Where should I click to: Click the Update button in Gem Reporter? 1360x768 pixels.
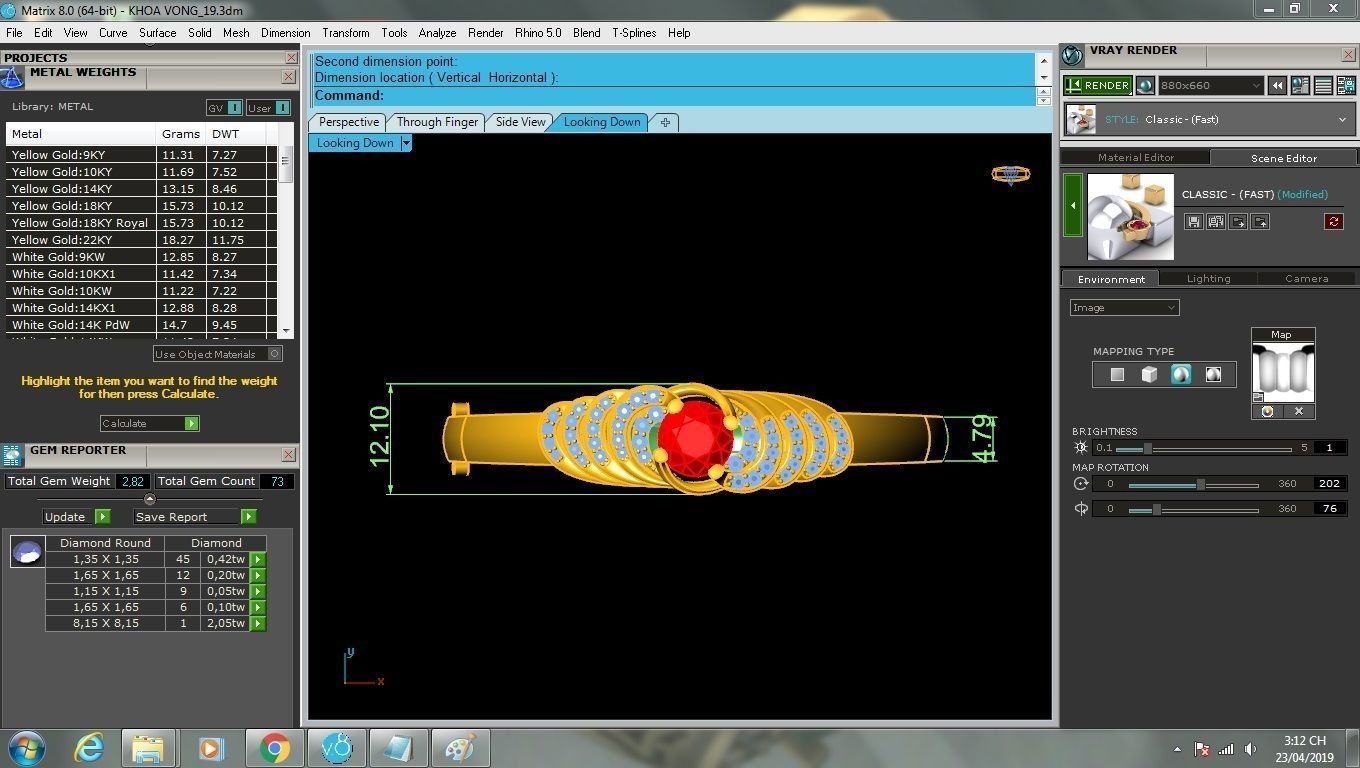(76, 517)
